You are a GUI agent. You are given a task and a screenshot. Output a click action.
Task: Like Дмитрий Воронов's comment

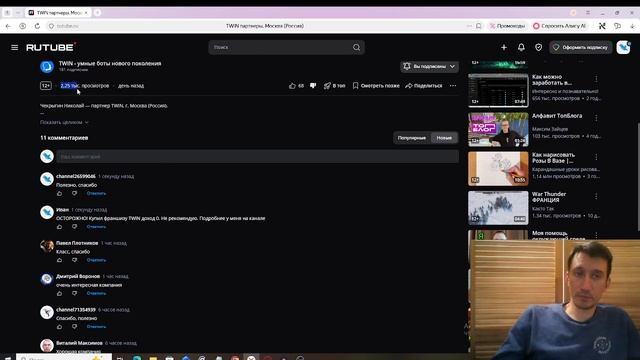coord(60,293)
